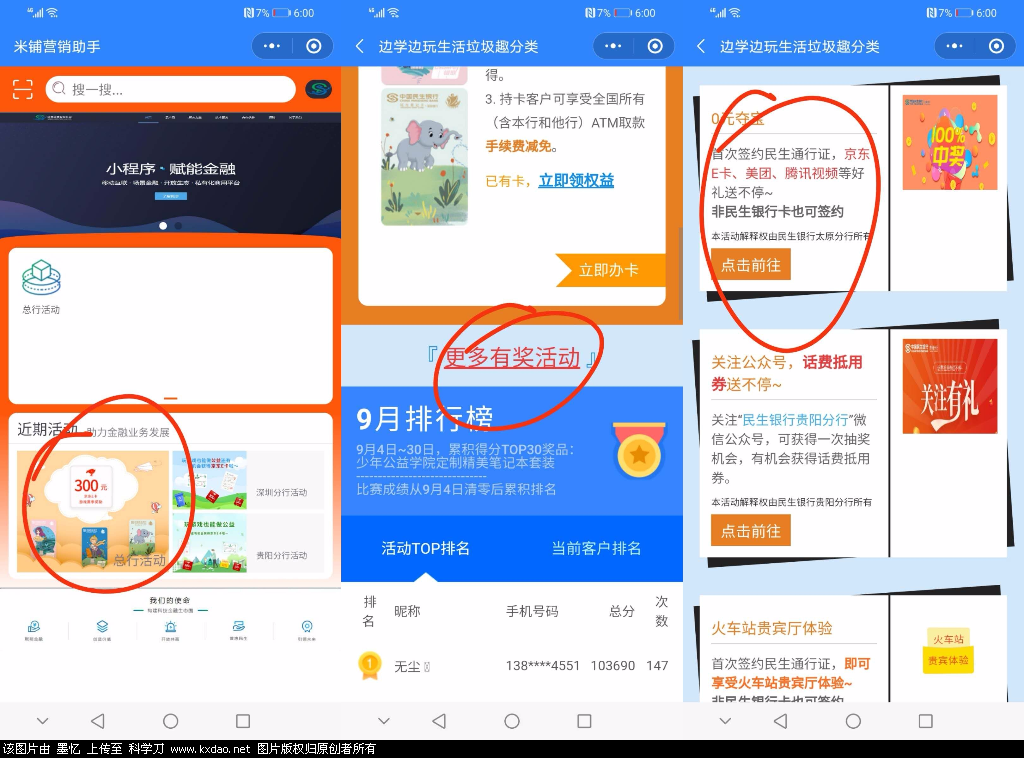Switch to the 活动TOP排名 tab
This screenshot has height=758, width=1024.
pos(428,548)
